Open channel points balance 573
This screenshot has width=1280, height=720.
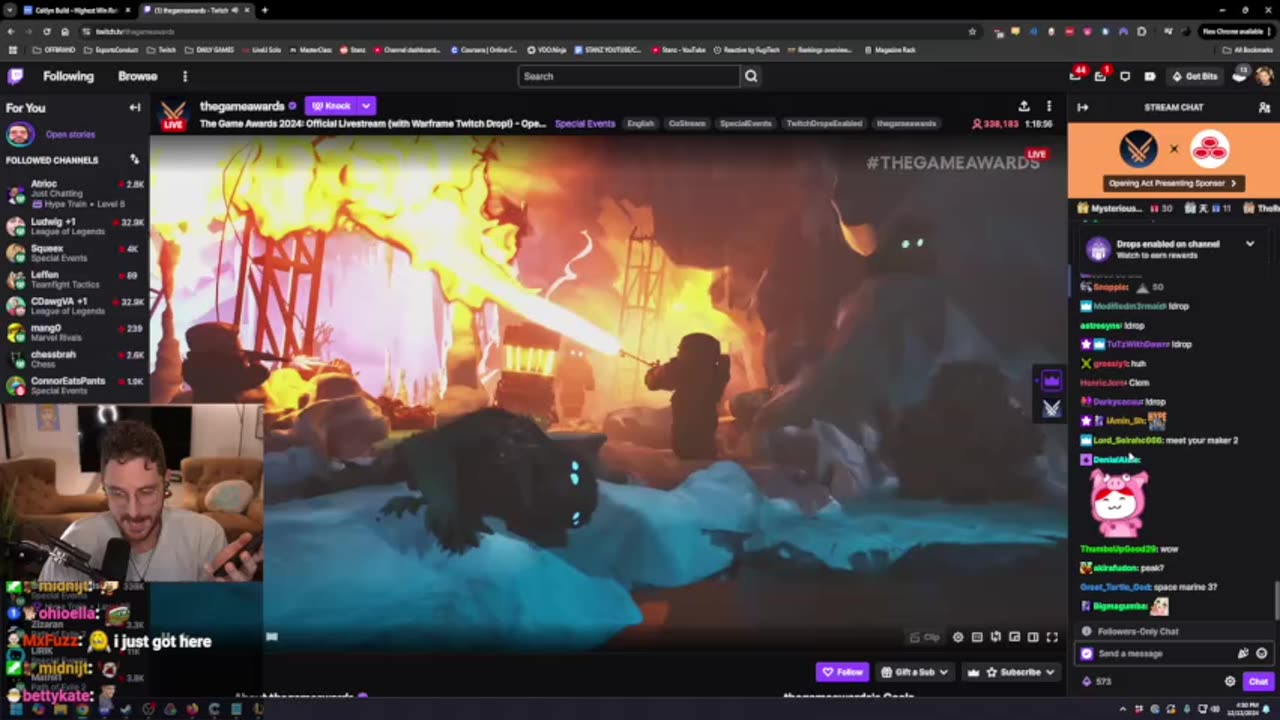tap(1097, 681)
